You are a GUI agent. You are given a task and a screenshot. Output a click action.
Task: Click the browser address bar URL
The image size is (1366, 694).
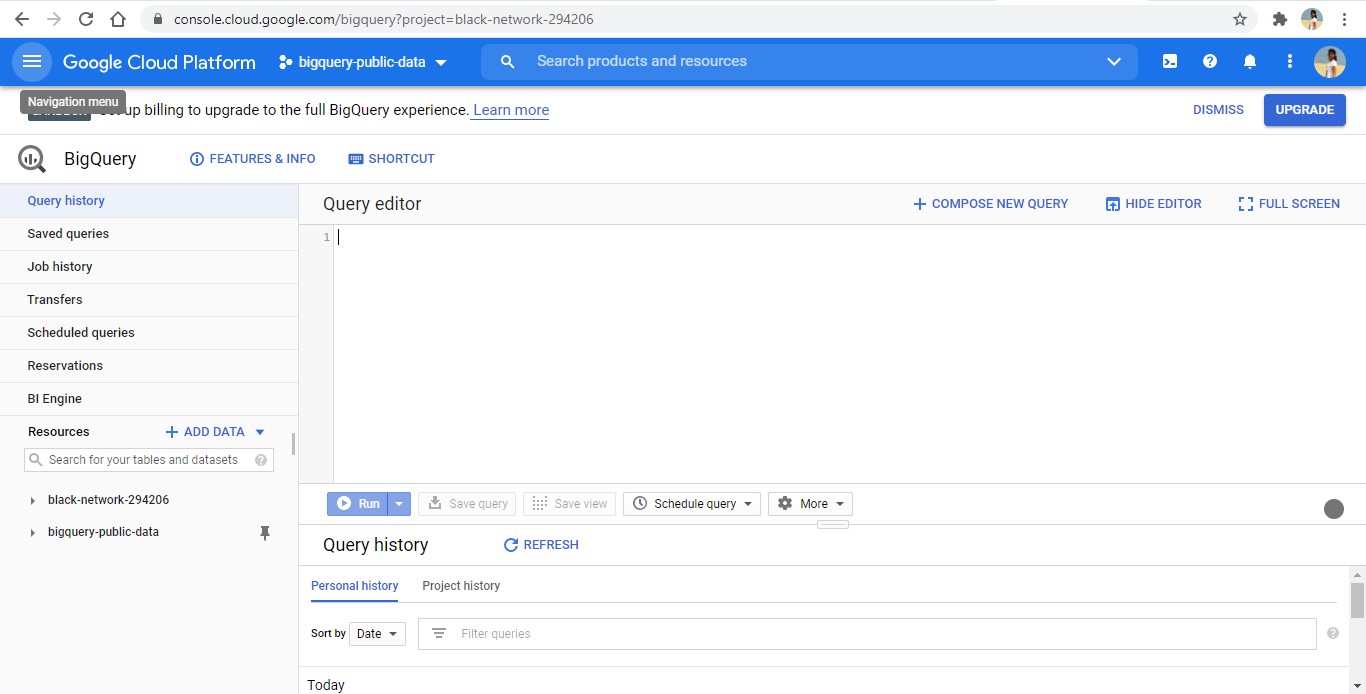(x=384, y=19)
